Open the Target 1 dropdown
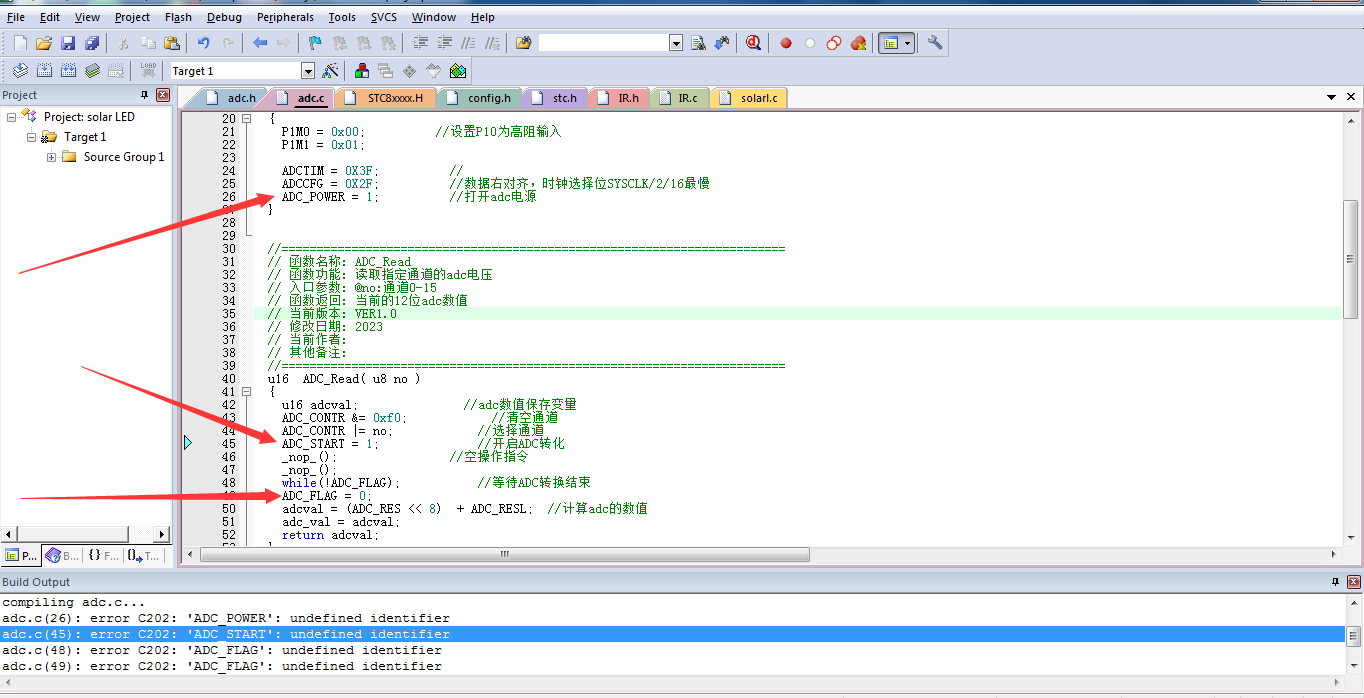1364x698 pixels. click(x=308, y=71)
